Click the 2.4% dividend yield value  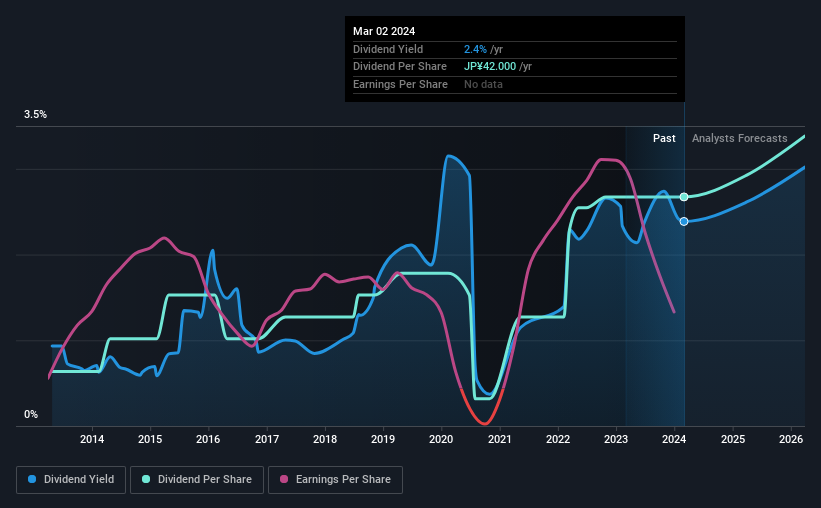click(475, 49)
